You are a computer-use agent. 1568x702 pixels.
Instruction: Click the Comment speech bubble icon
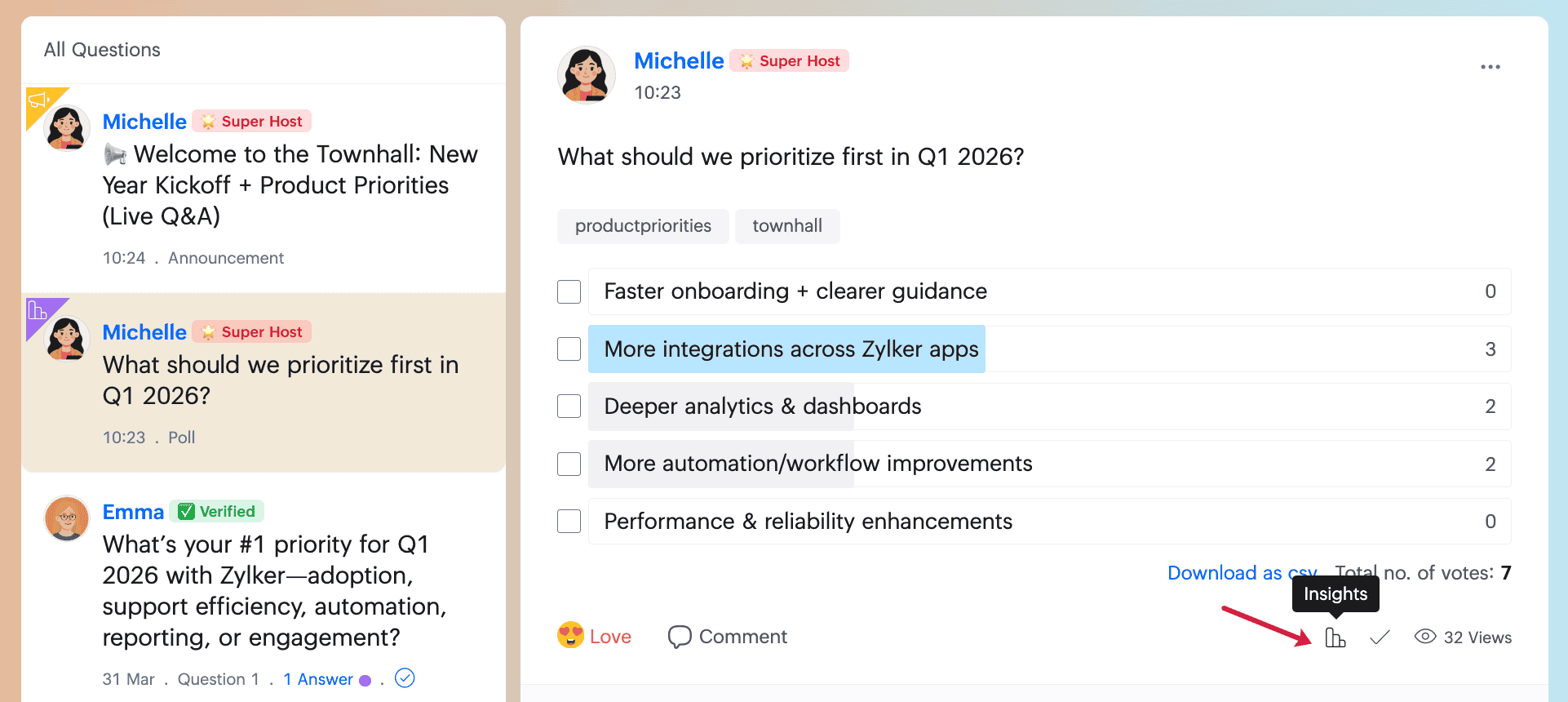[x=679, y=637]
